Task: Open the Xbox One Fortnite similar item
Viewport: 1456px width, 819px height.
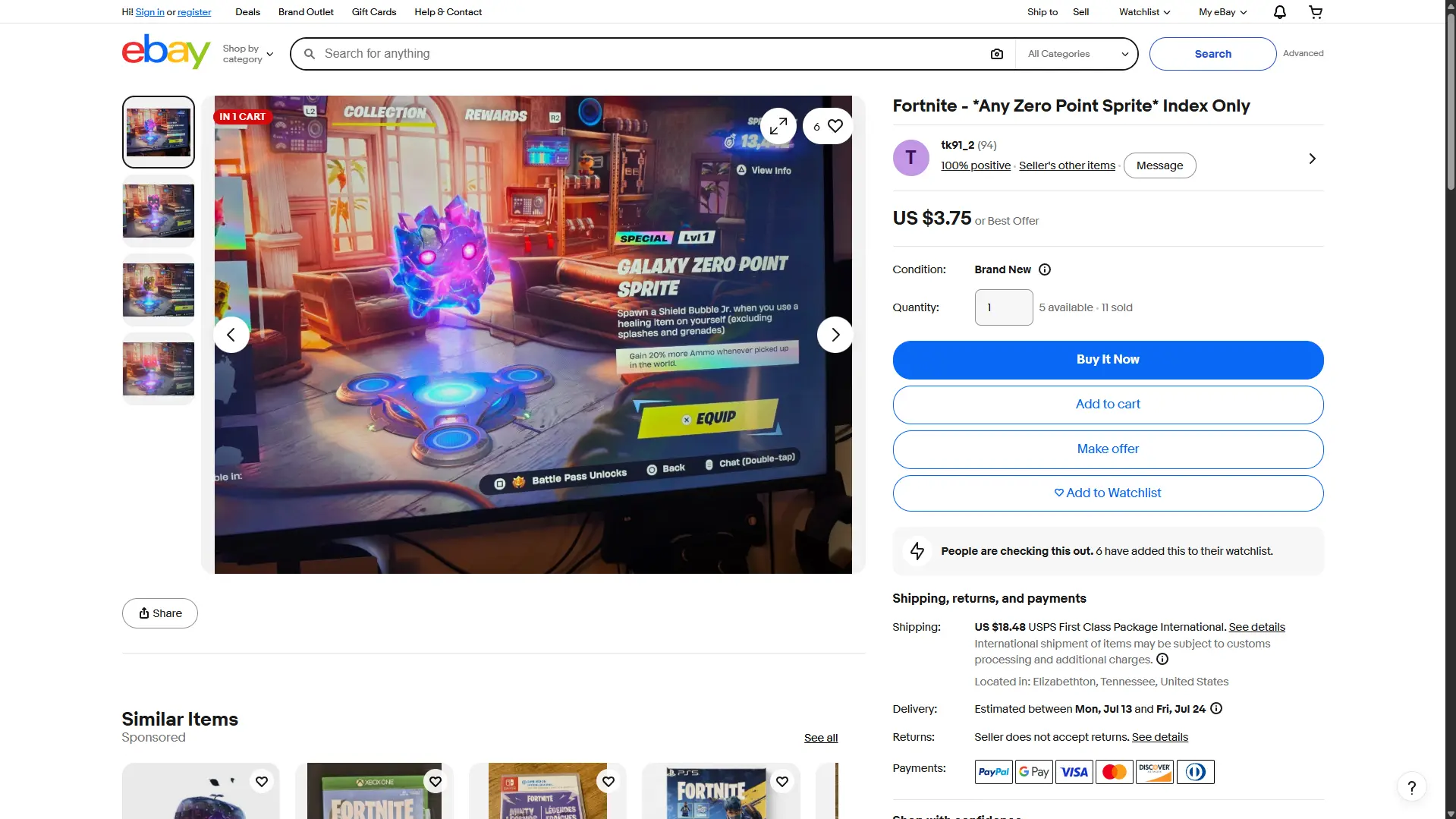Action: pyautogui.click(x=374, y=791)
